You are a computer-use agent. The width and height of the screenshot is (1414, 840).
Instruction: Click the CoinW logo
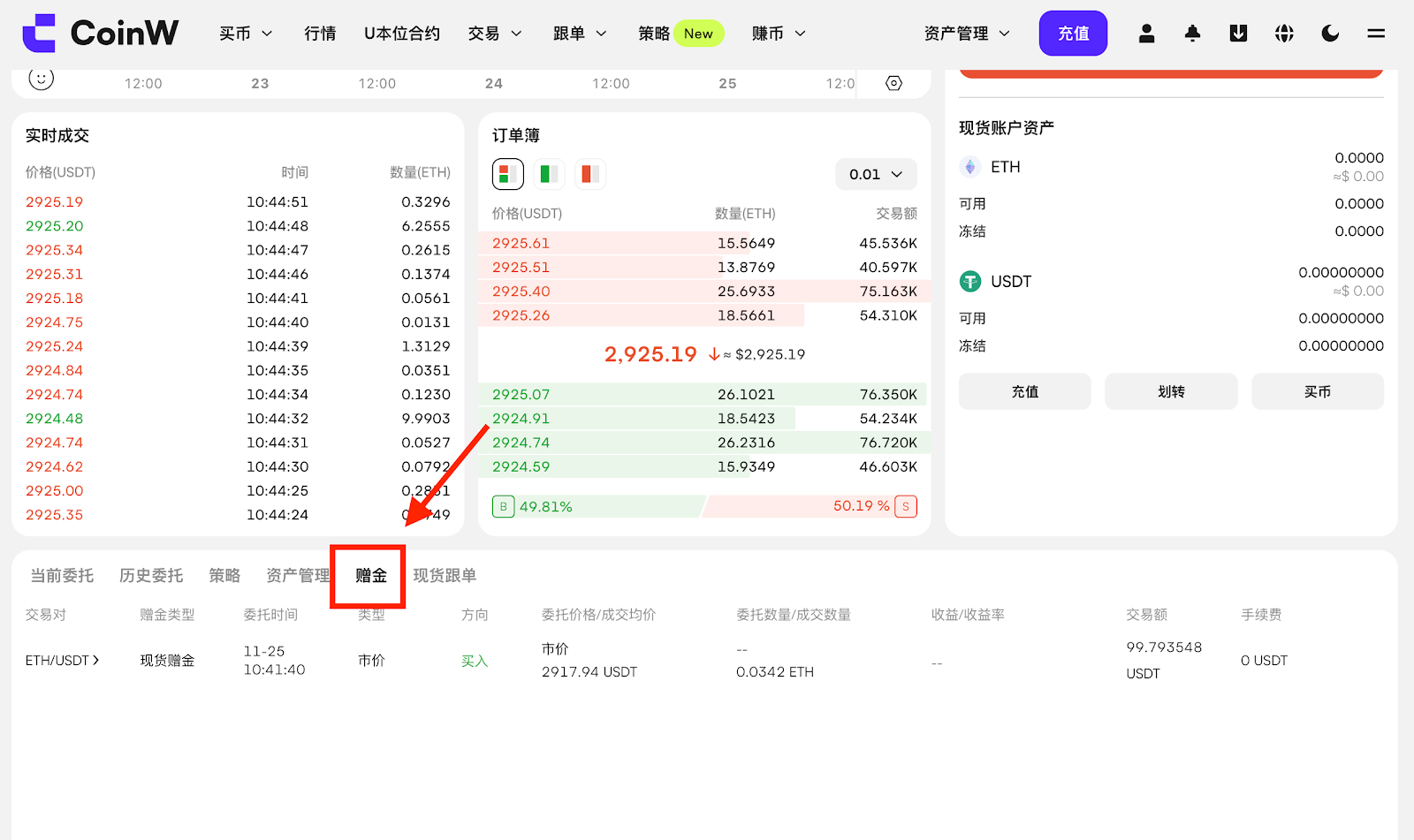tap(100, 34)
